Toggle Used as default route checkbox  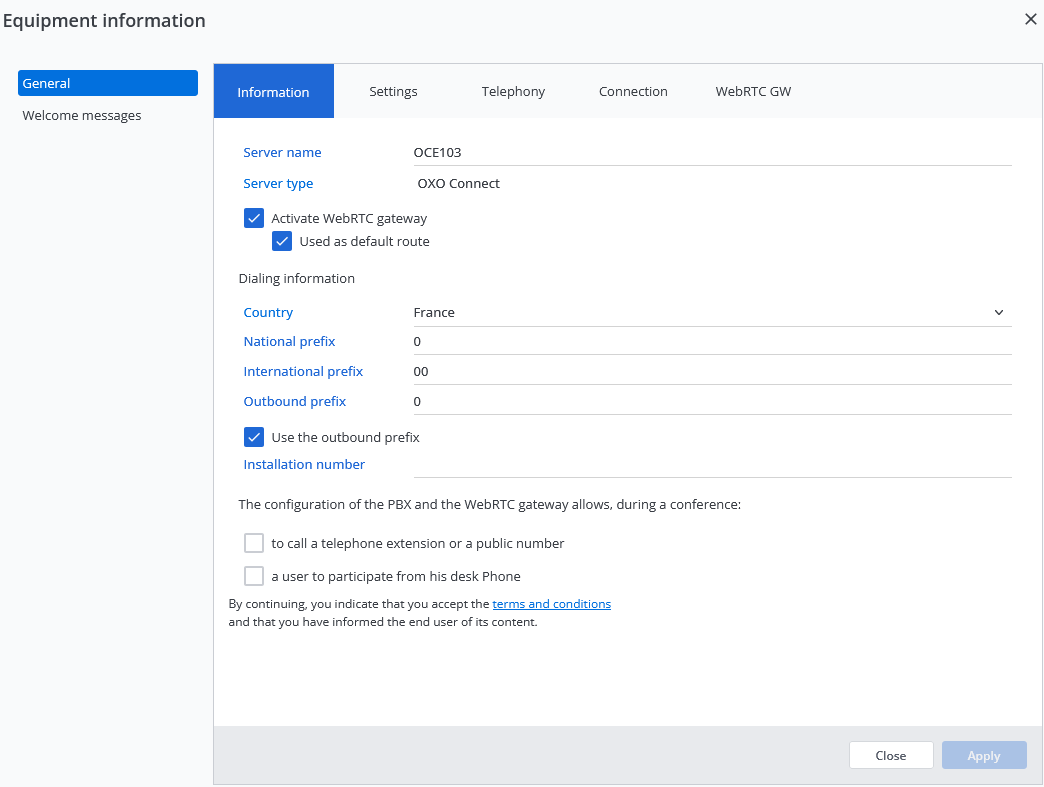(x=282, y=241)
